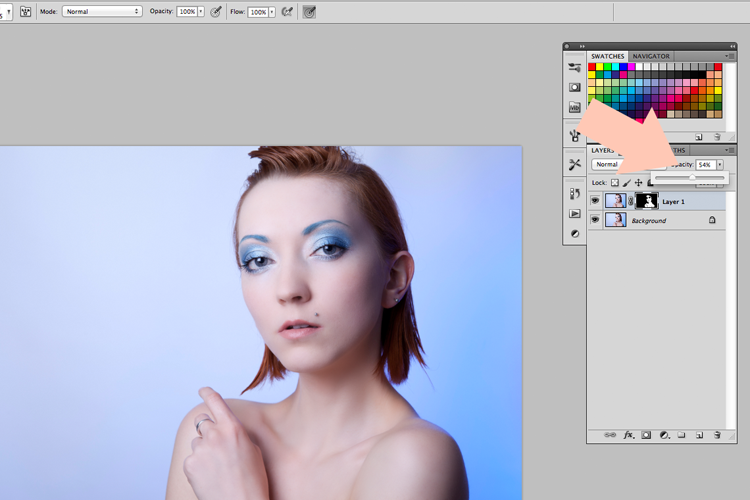Create a new layer group folder
750x500 pixels.
tap(682, 435)
